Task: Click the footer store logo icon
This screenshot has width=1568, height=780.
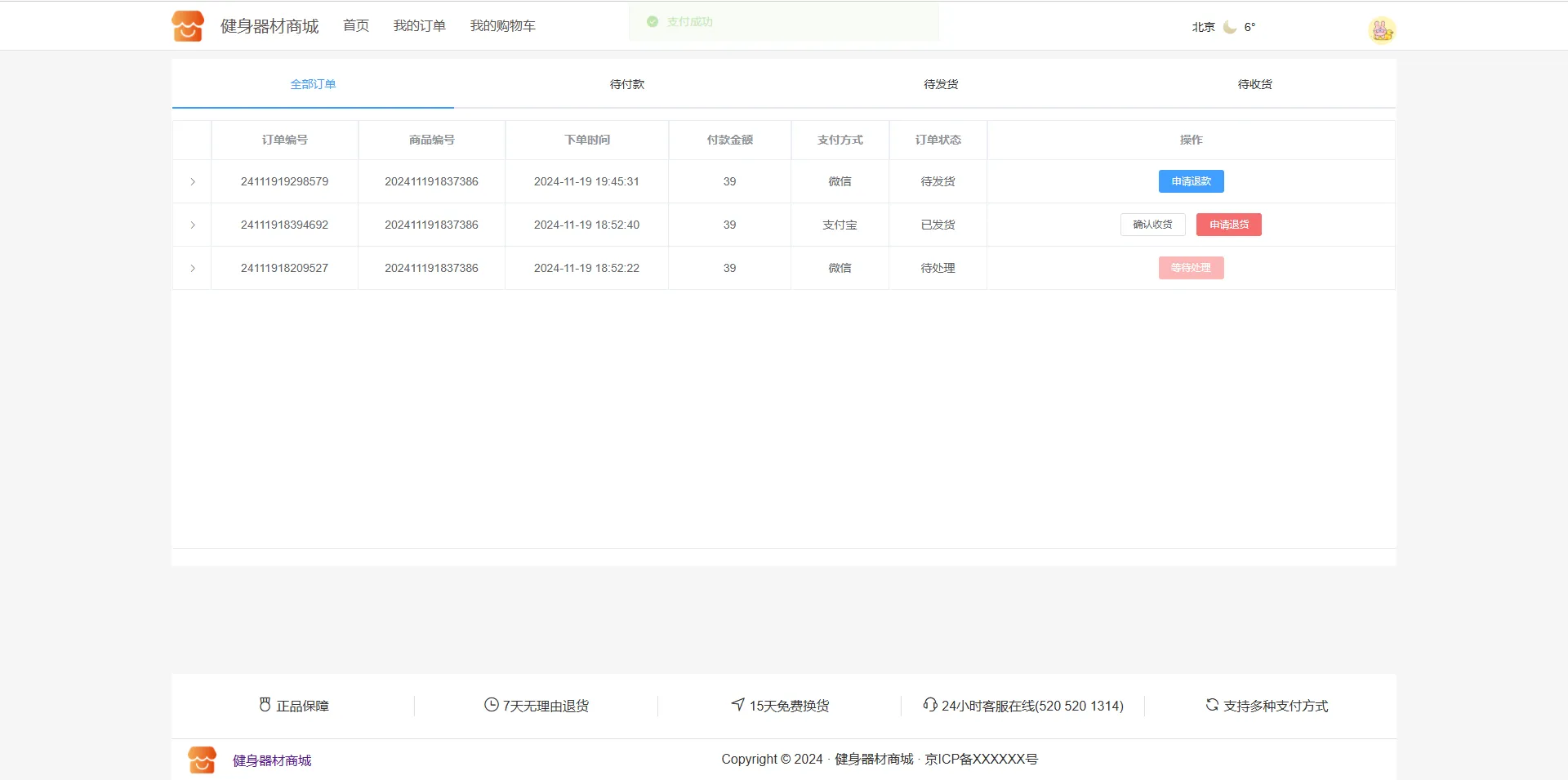Action: 202,760
